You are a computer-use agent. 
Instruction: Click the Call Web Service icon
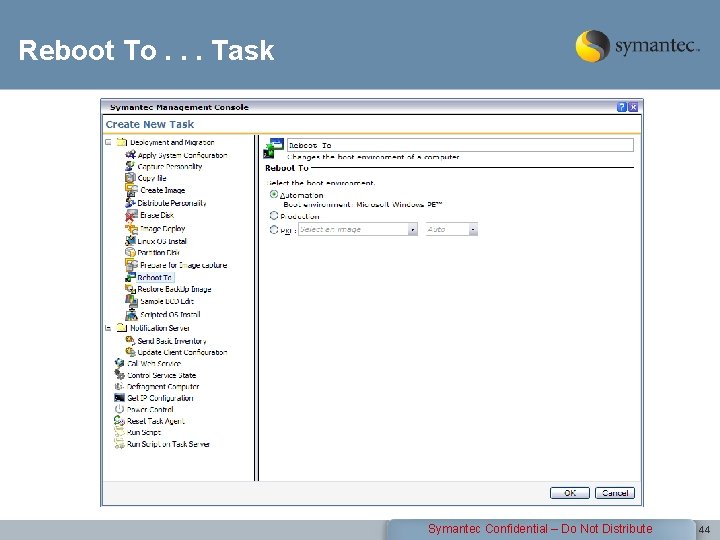click(x=119, y=363)
